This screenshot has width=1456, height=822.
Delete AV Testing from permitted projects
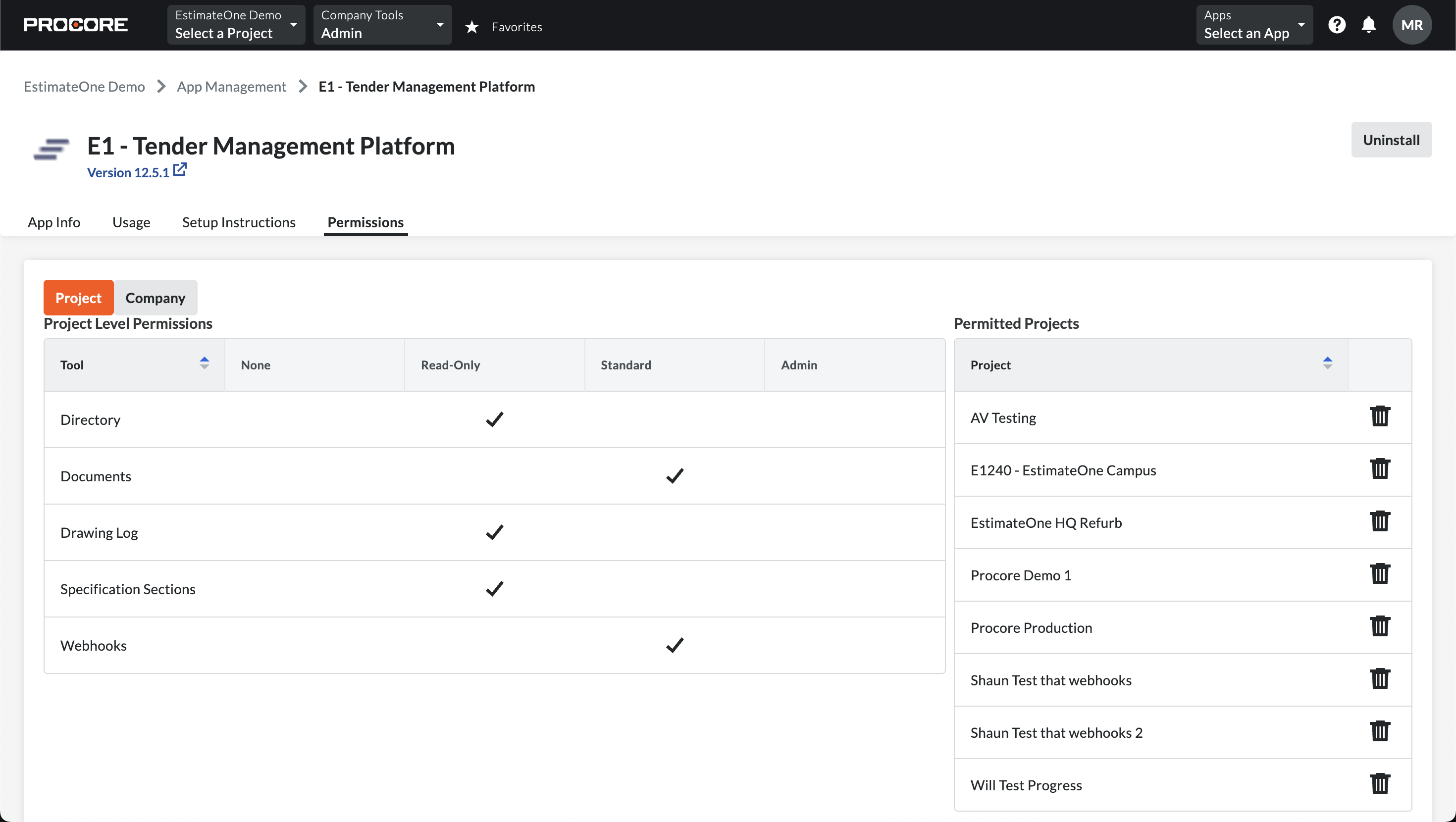(x=1380, y=416)
